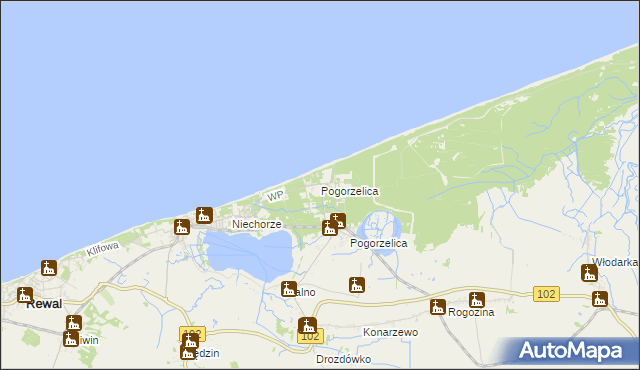Select the Drozdówko village label

coord(344,359)
